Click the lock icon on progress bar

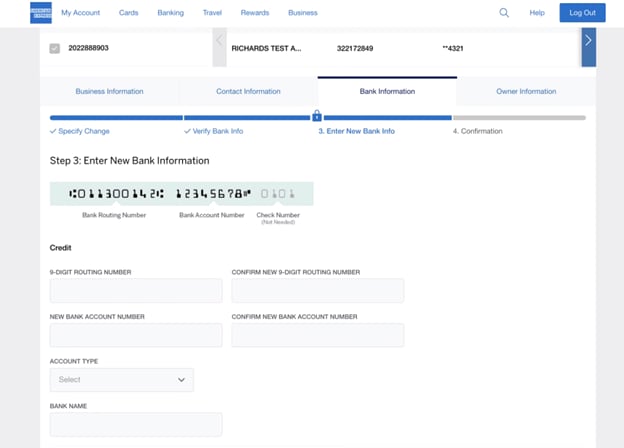(x=317, y=116)
